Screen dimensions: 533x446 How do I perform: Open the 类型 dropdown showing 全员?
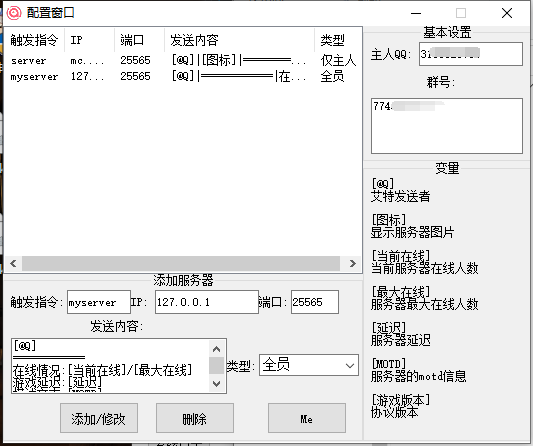click(x=309, y=365)
